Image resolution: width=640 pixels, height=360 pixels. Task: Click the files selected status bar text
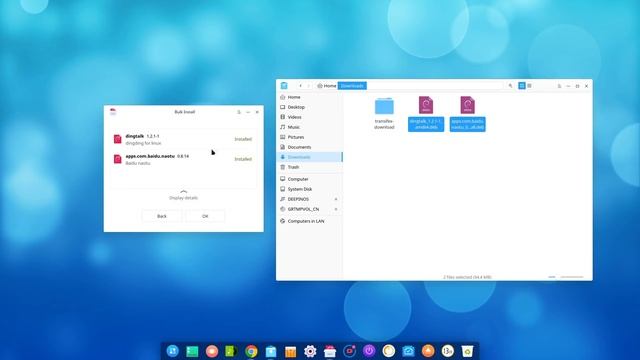point(467,277)
